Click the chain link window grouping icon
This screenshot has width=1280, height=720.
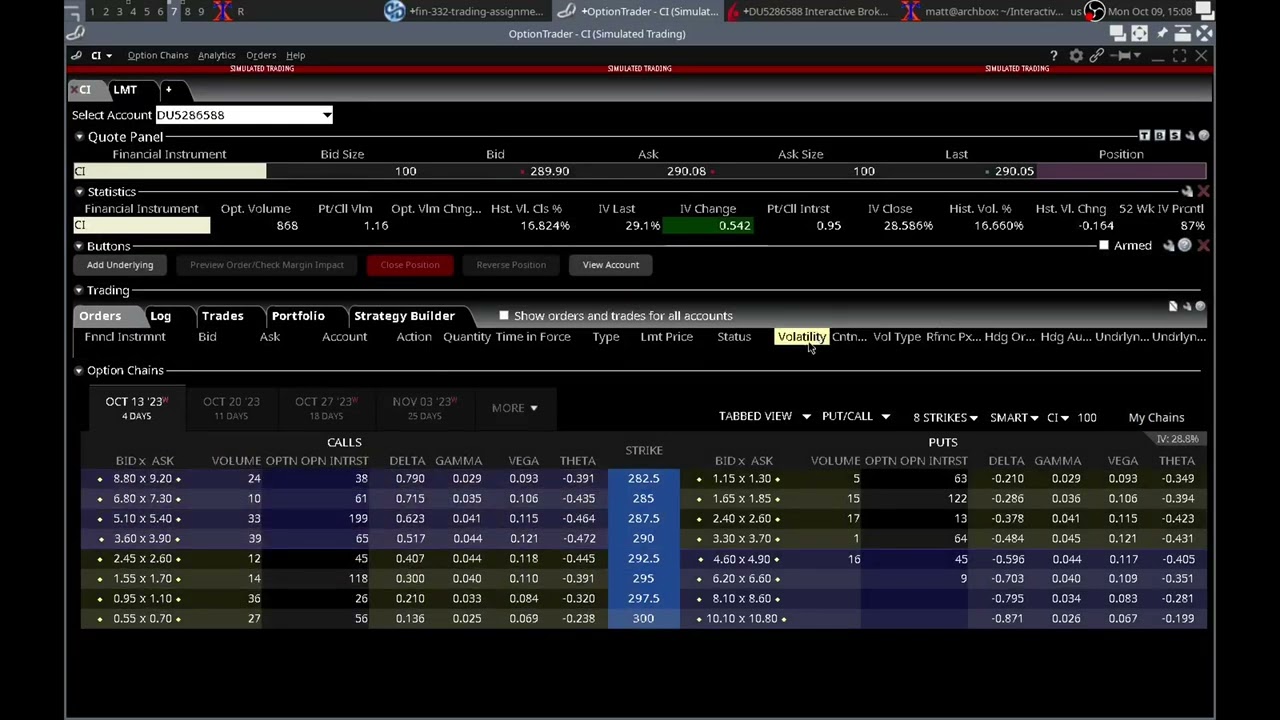point(1097,56)
